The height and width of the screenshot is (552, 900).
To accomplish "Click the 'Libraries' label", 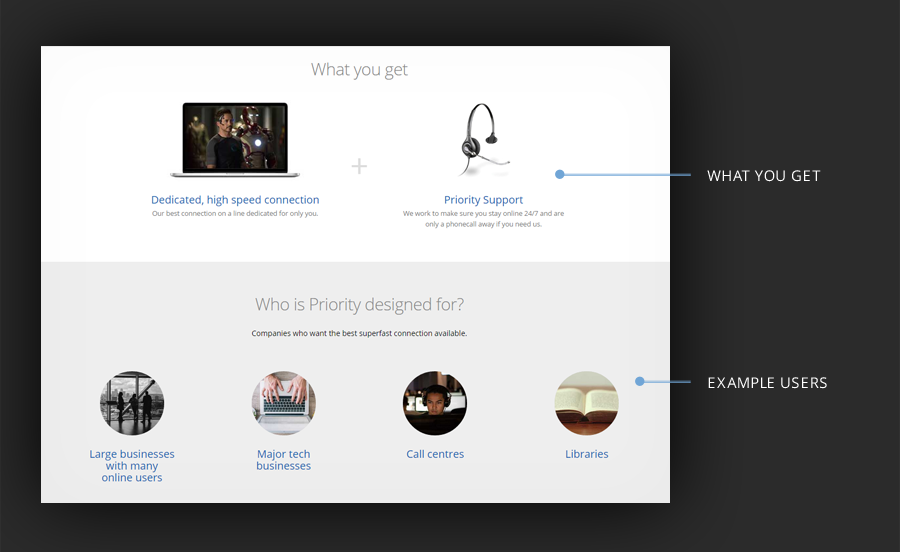I will 586,454.
